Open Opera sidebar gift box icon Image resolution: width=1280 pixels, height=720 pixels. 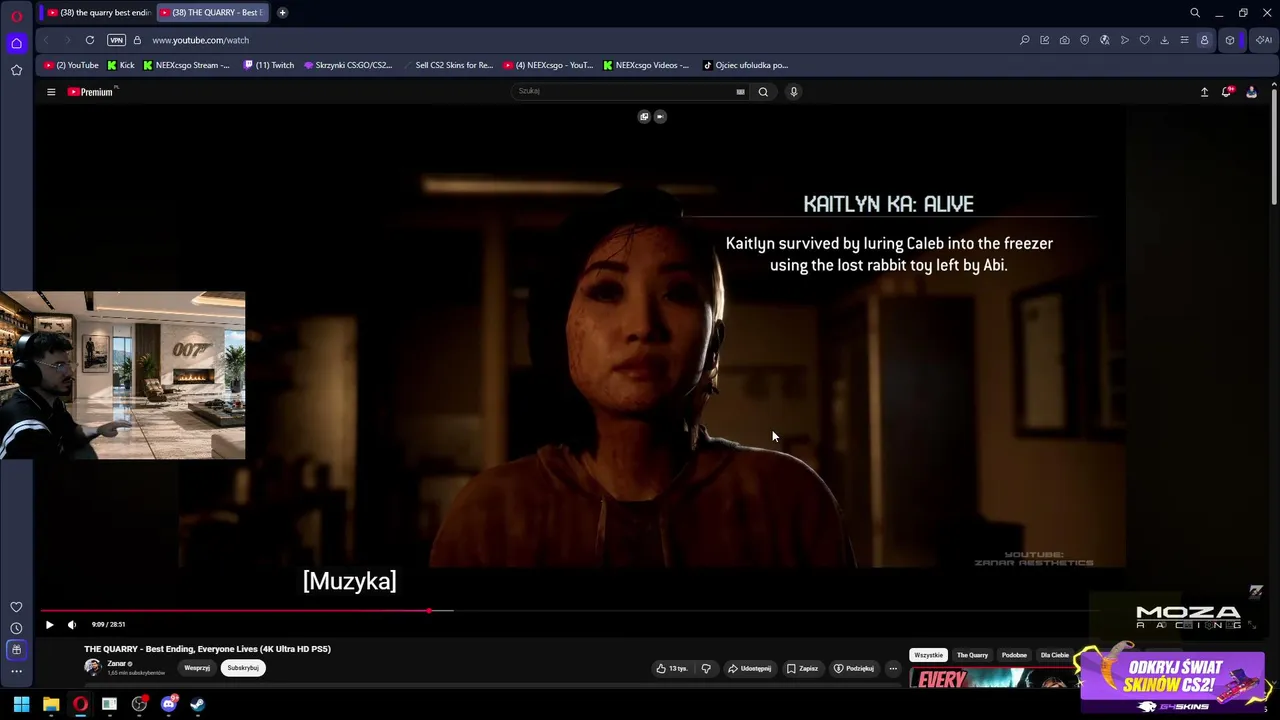pos(16,650)
